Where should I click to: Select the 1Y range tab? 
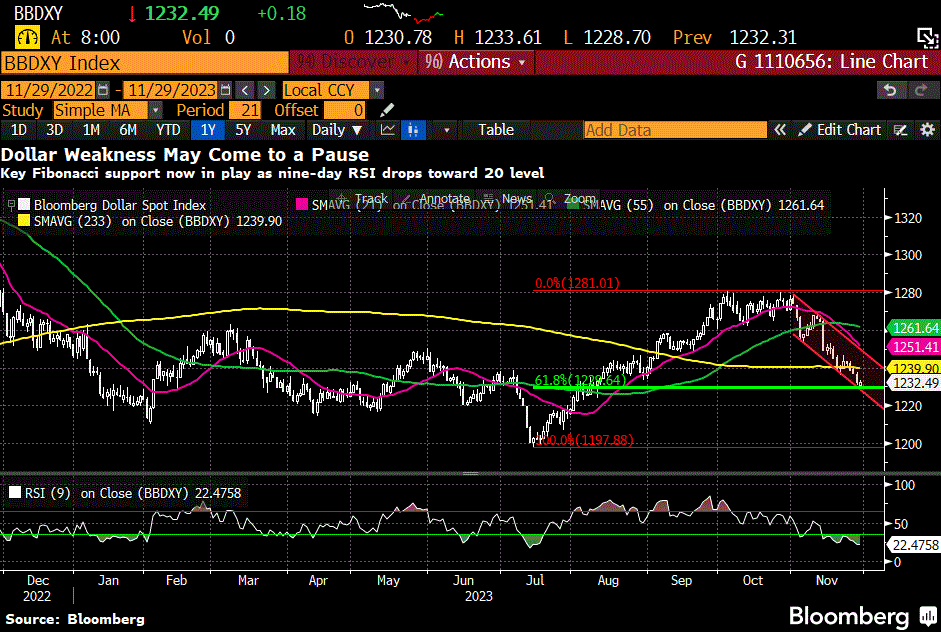tap(208, 130)
